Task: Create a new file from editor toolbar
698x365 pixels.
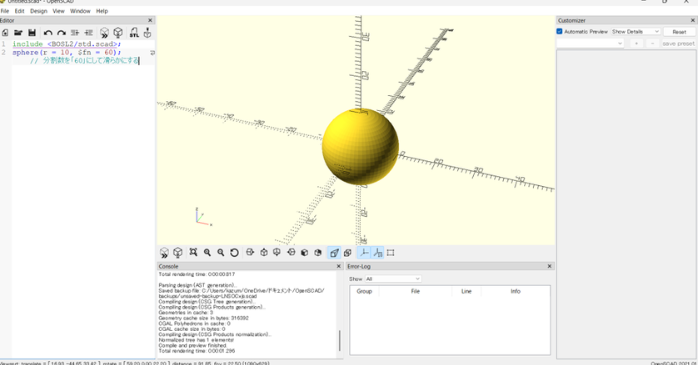Action: (5, 32)
